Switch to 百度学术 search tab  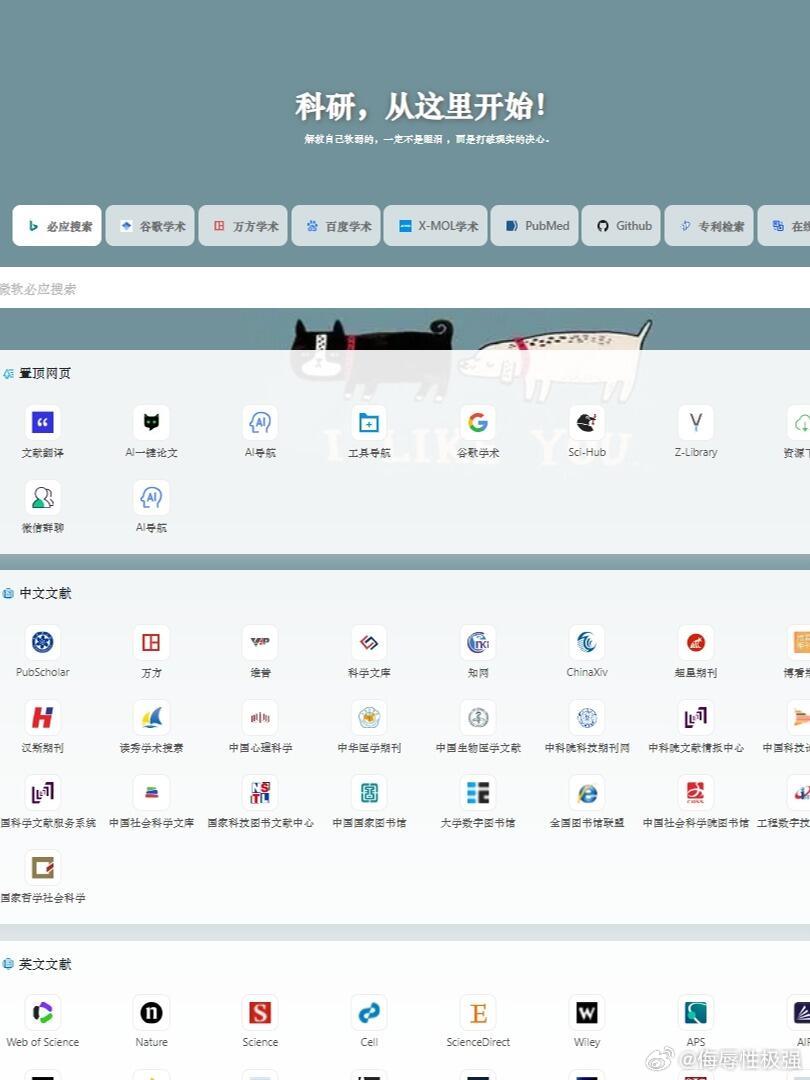click(x=336, y=225)
